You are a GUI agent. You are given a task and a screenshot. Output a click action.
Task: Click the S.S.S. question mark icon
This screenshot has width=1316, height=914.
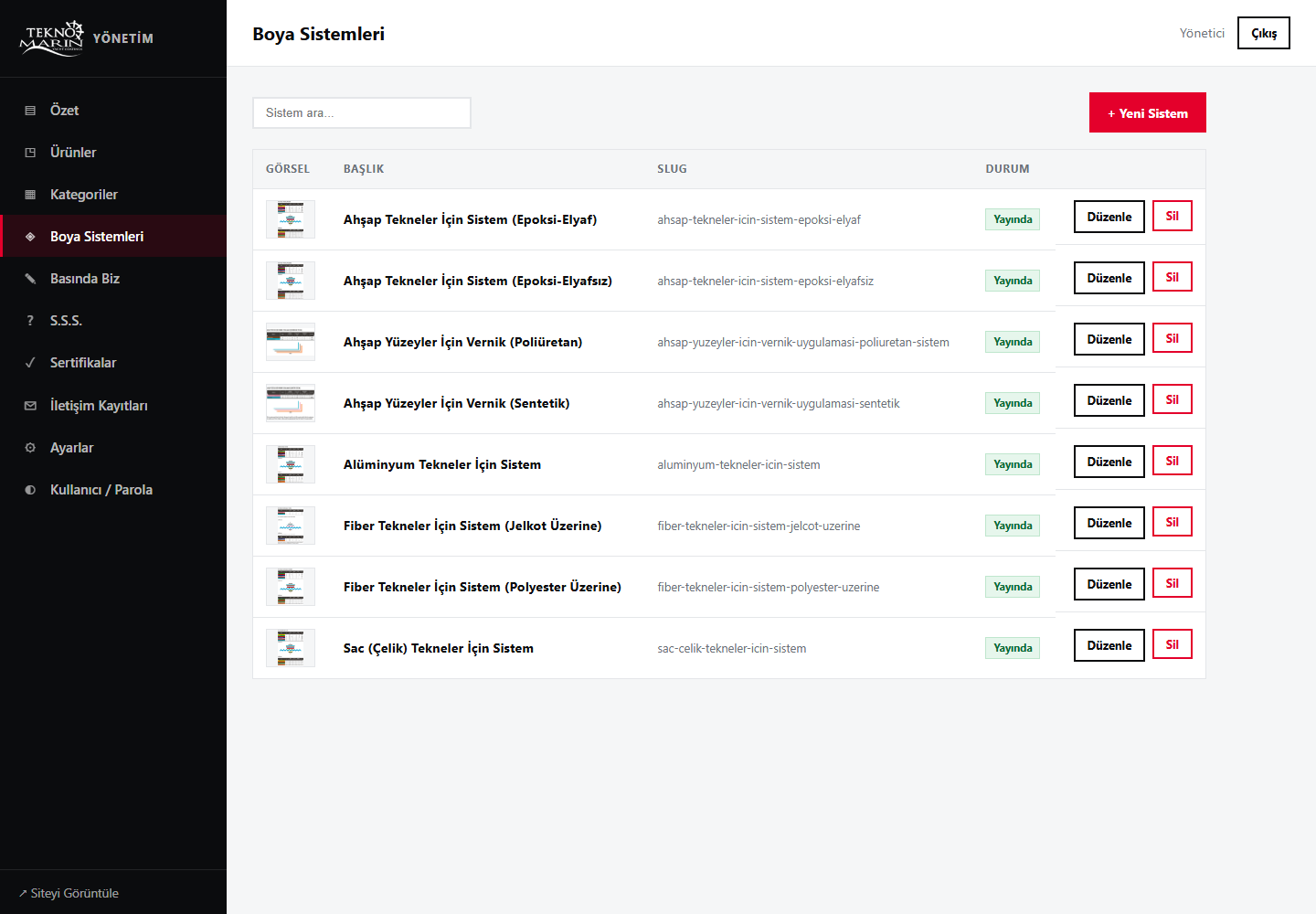(x=30, y=321)
